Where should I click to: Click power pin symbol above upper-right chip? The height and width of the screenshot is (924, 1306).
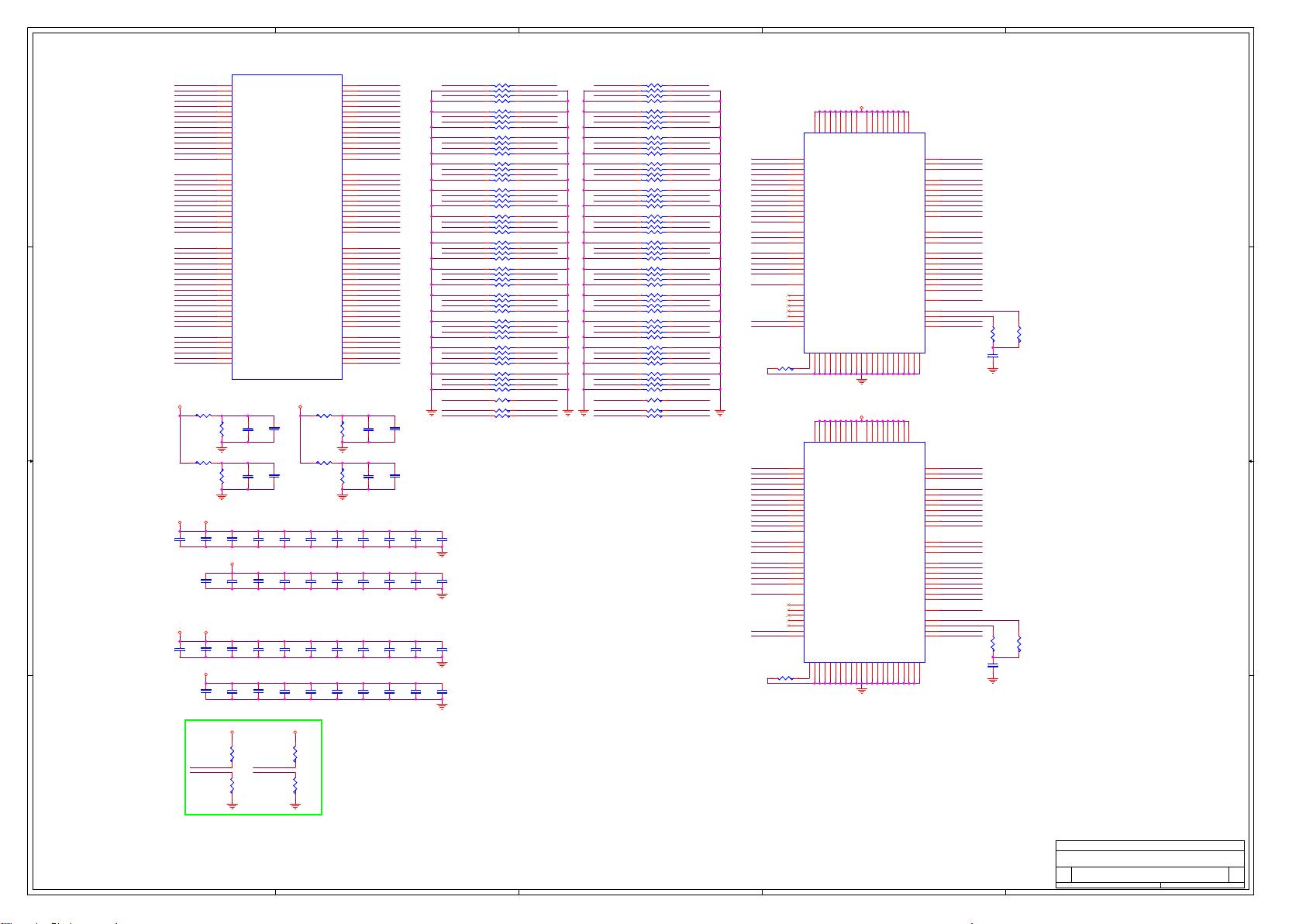tap(861, 109)
